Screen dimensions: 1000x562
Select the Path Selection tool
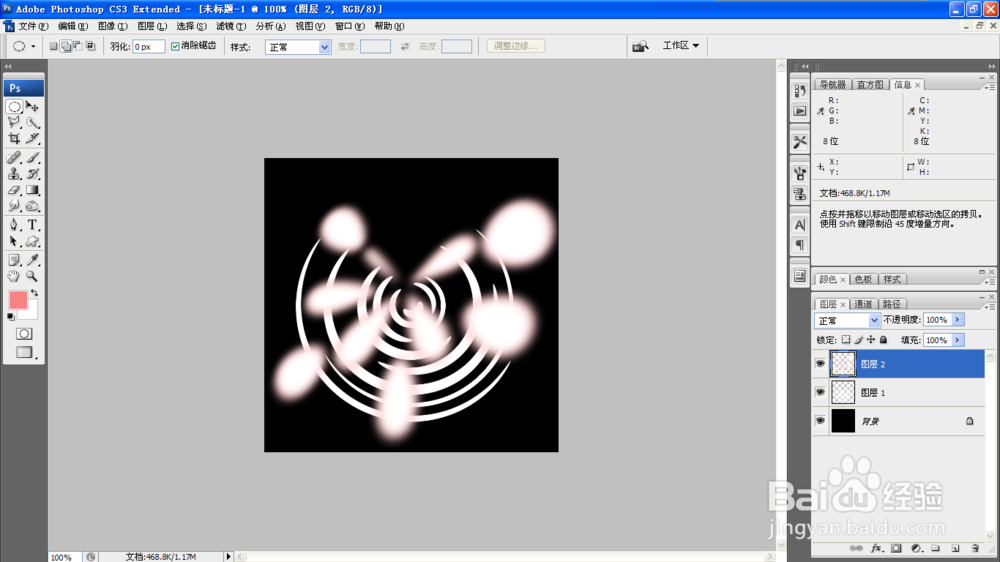point(14,241)
